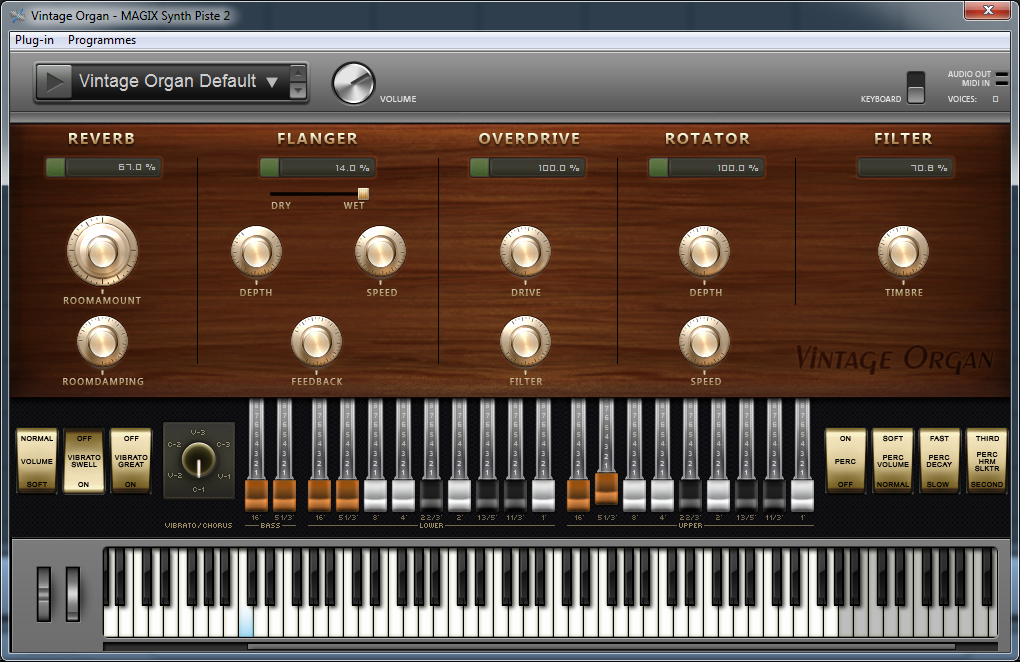The width and height of the screenshot is (1020, 662).
Task: Click the master Volume knob
Action: [x=353, y=80]
